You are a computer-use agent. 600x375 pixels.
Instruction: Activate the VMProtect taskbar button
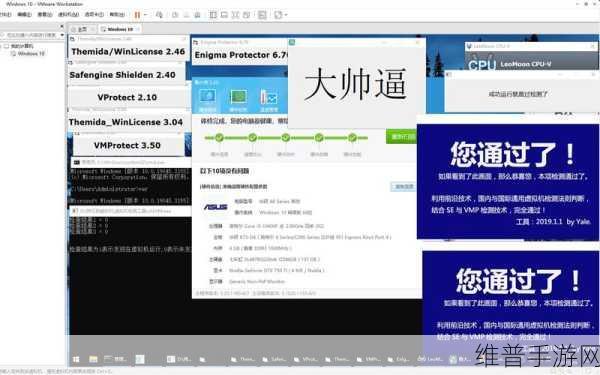coord(368,359)
